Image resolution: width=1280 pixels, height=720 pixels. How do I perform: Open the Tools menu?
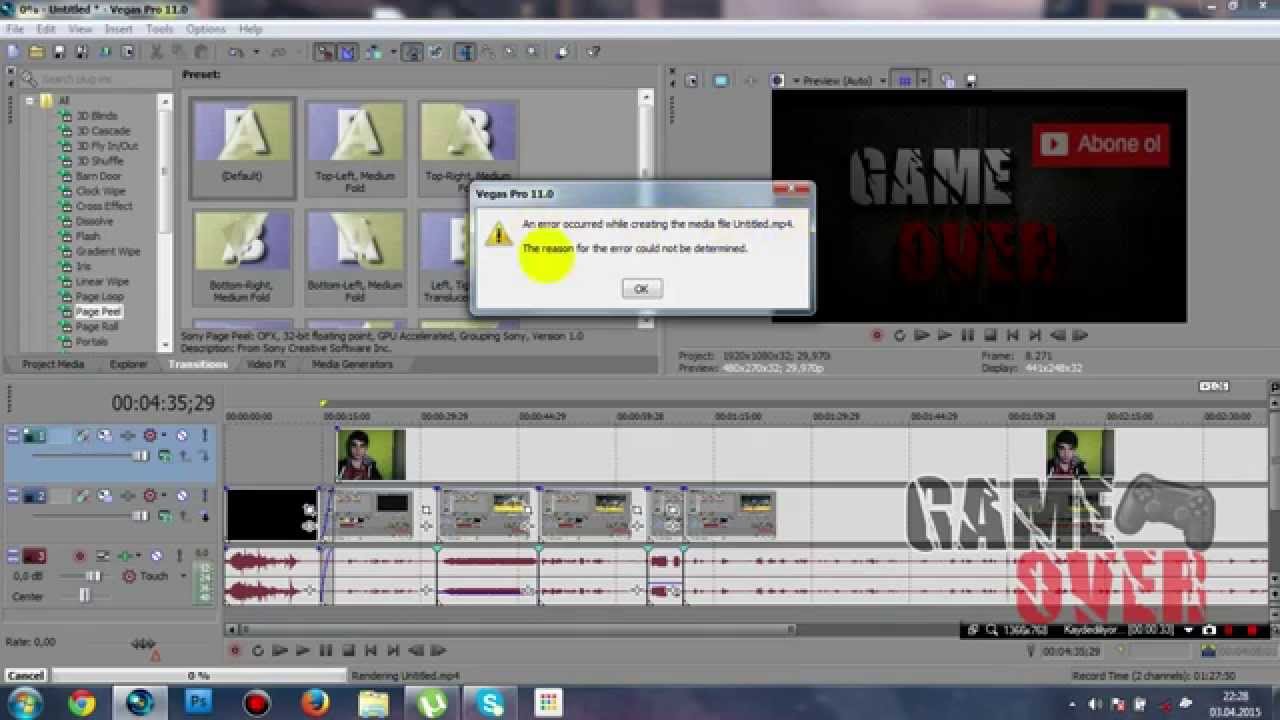pyautogui.click(x=160, y=29)
